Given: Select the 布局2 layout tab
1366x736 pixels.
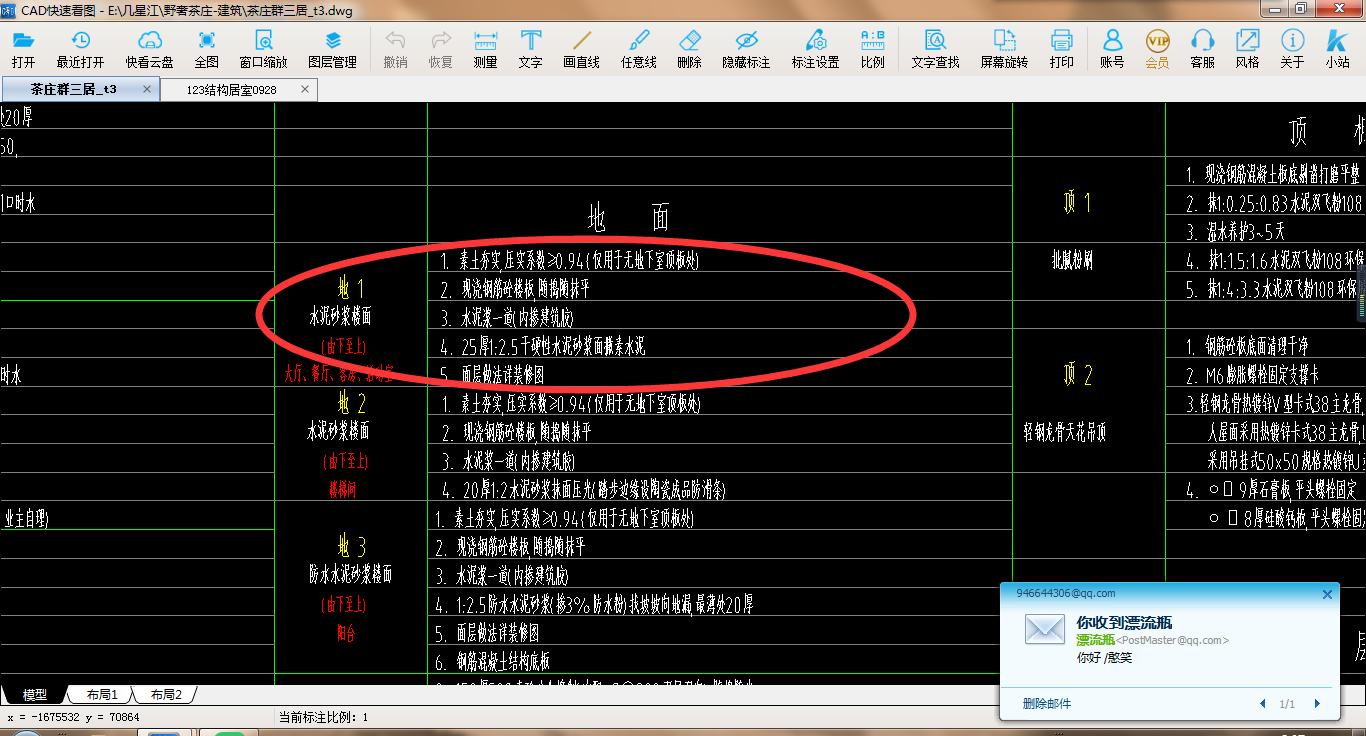Looking at the screenshot, I should (166, 694).
